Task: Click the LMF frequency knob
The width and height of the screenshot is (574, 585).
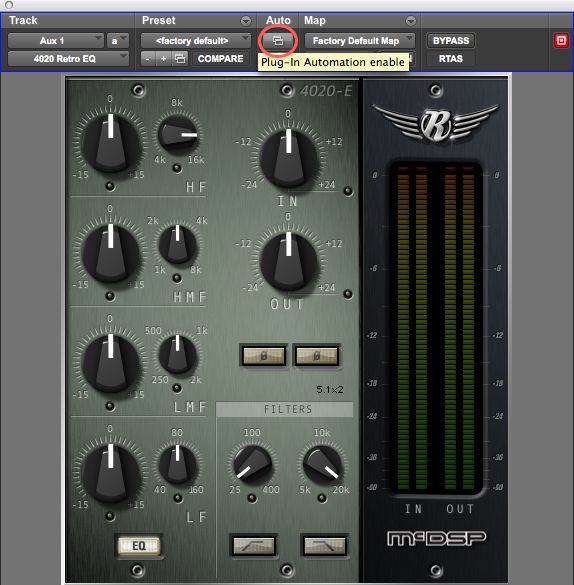Action: [x=178, y=354]
